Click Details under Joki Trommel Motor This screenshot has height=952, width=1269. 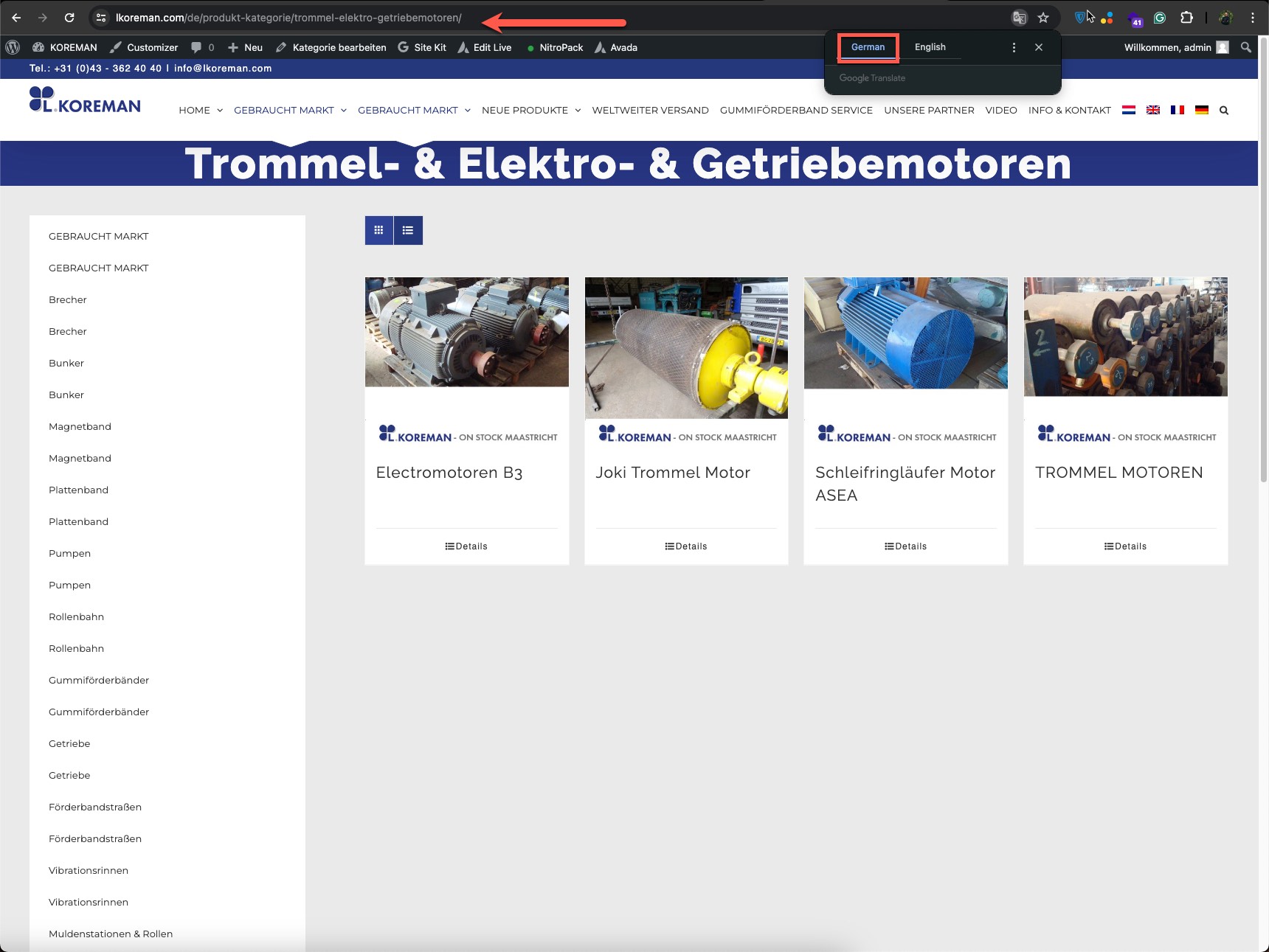coord(686,546)
